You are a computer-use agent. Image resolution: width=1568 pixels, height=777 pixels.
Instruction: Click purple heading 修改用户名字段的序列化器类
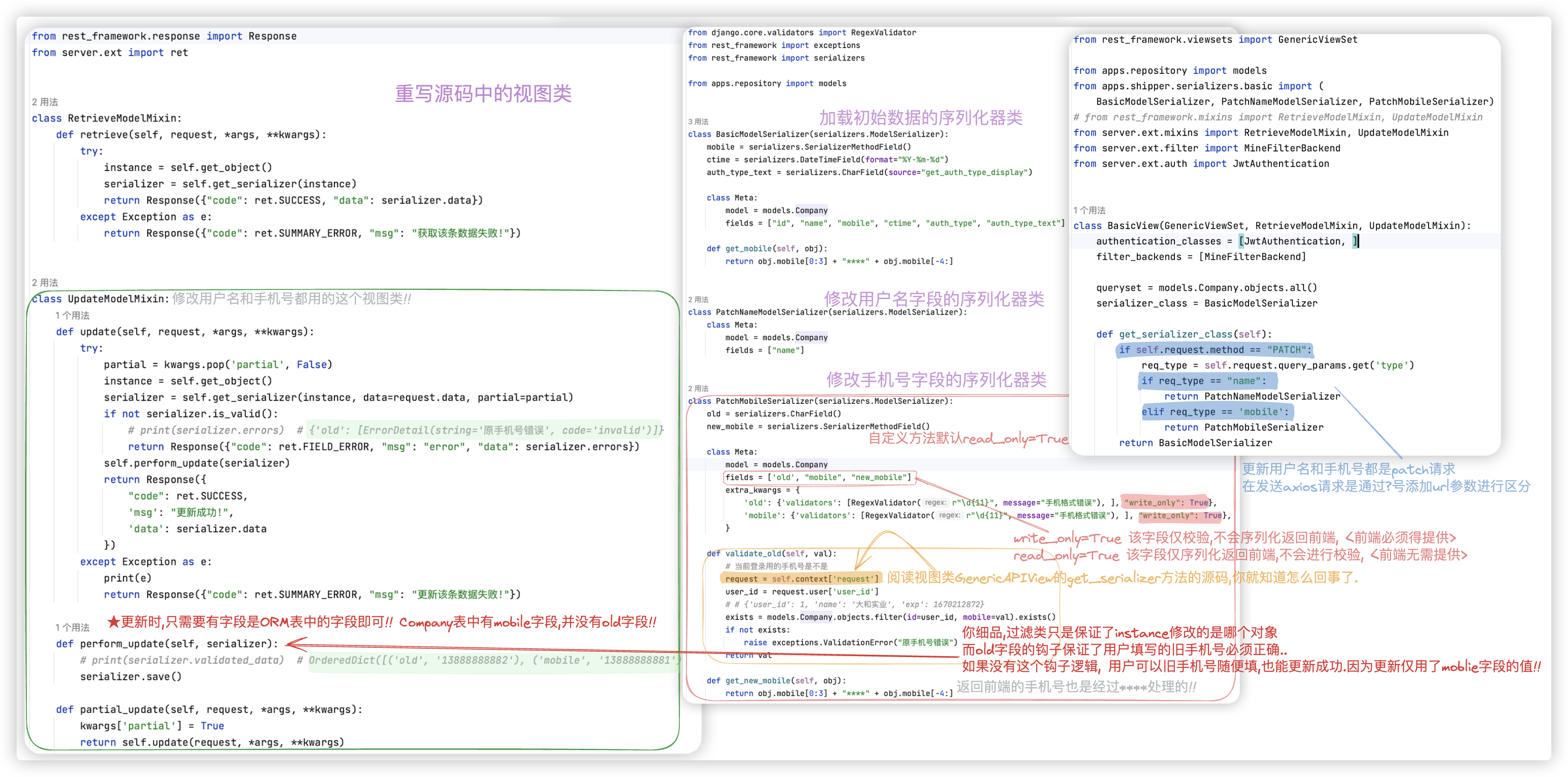(934, 299)
